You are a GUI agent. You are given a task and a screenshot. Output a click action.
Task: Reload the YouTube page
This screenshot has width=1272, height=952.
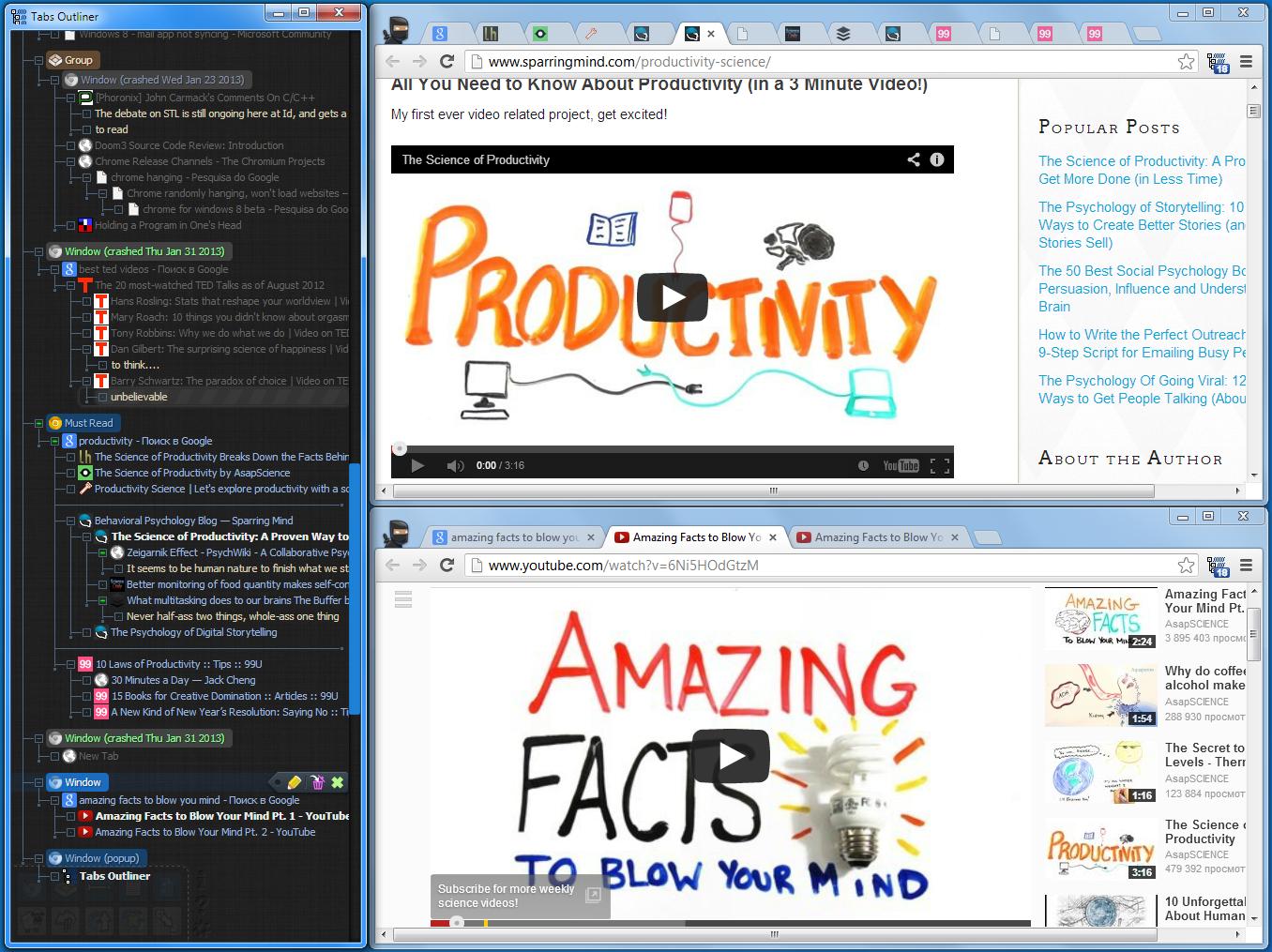click(447, 566)
